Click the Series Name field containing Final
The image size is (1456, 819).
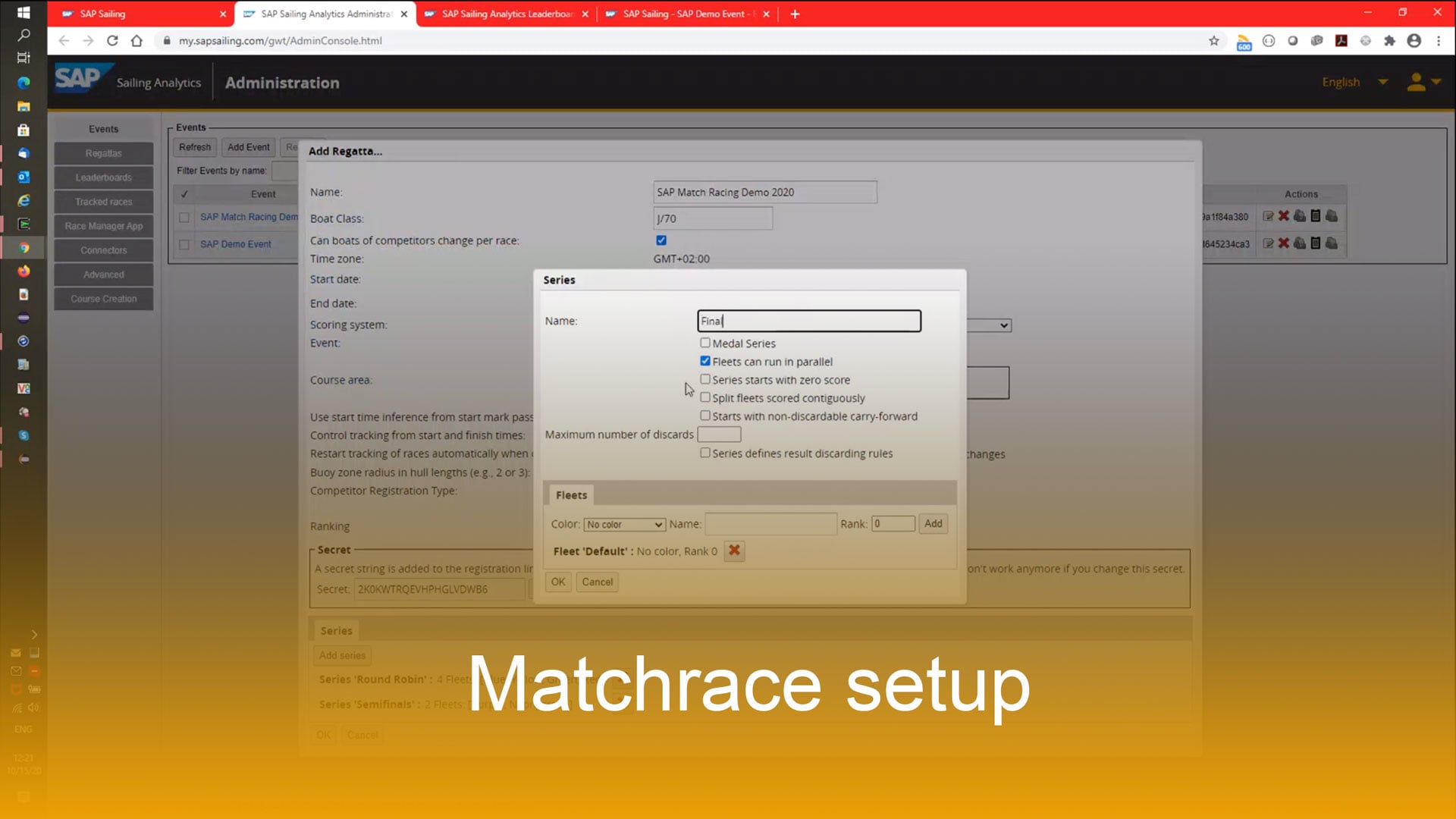tap(808, 321)
